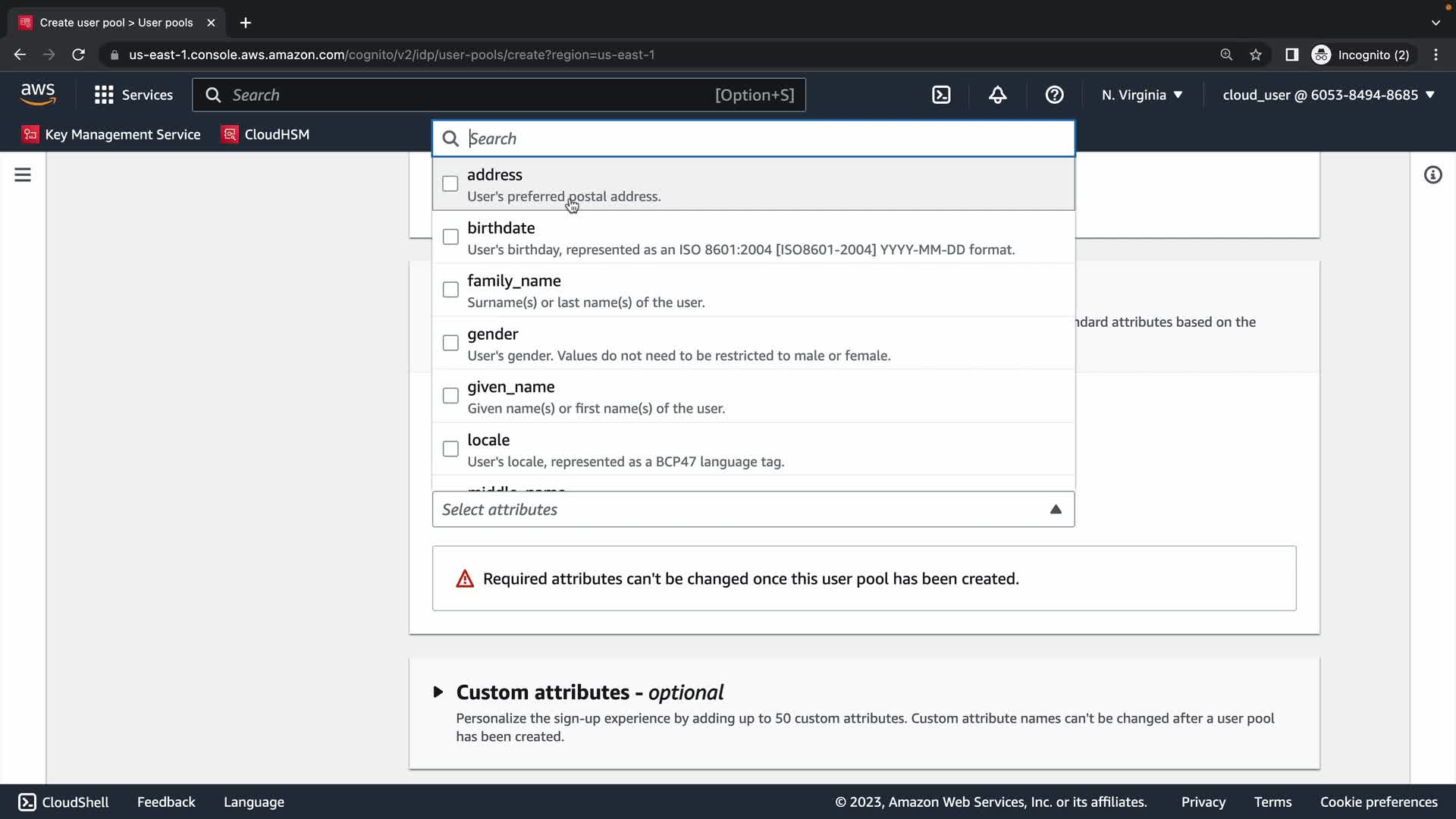Screen dimensions: 1456x819
Task: Click the AWS logo home icon
Action: tap(38, 95)
